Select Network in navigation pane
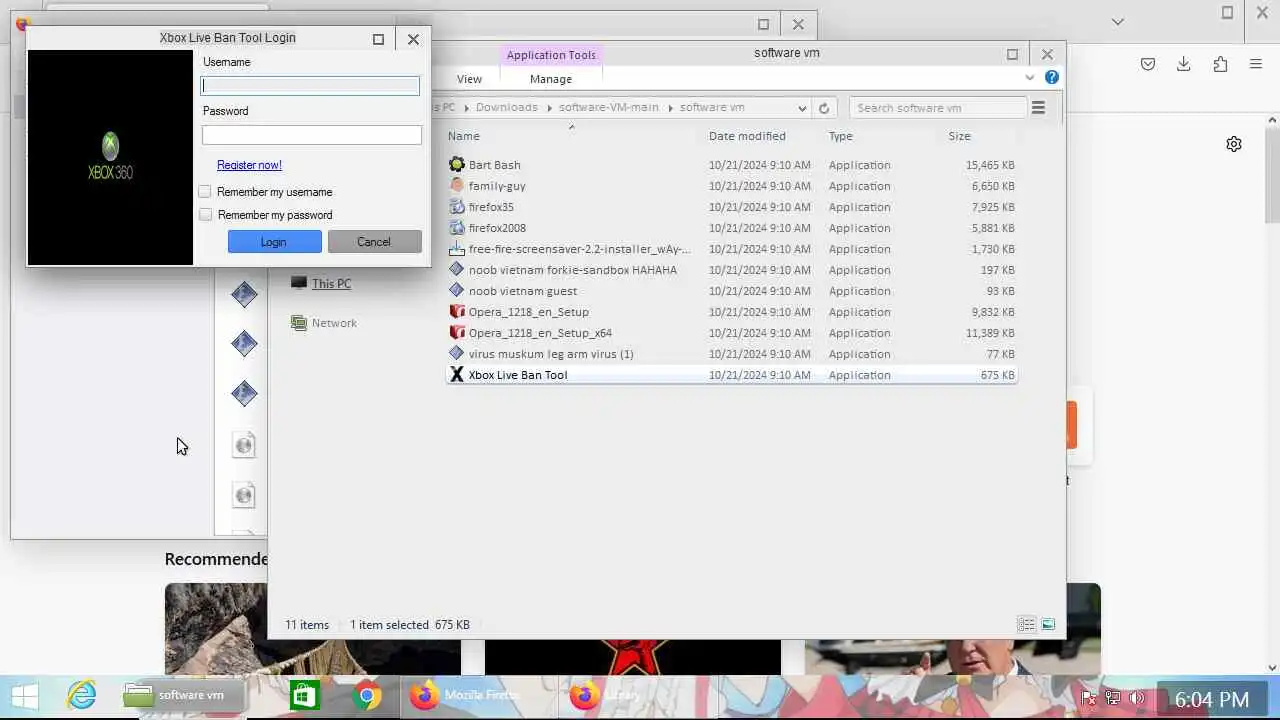Screen dimensions: 1280x720 334,323
